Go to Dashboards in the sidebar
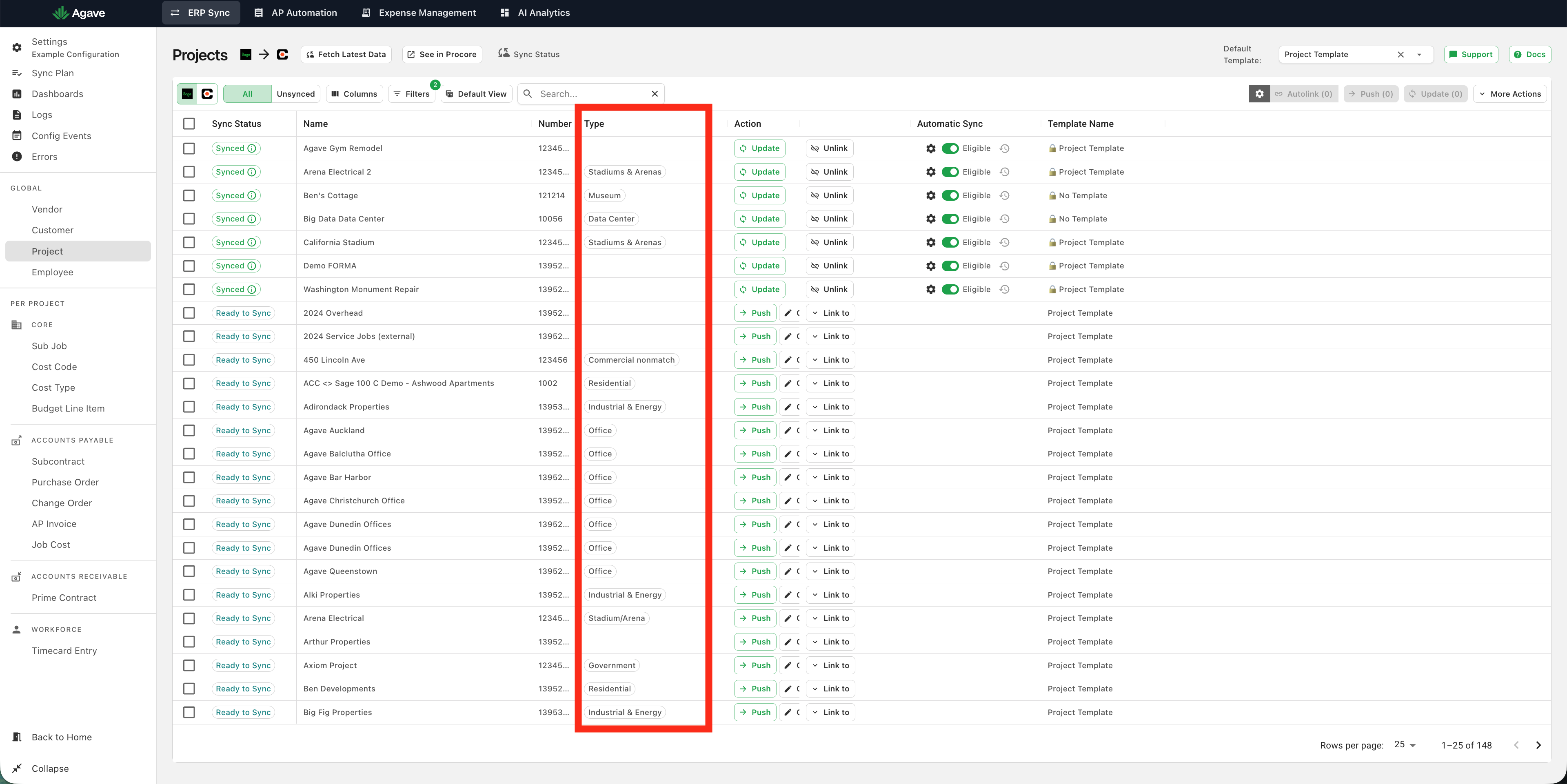The width and height of the screenshot is (1567, 784). [x=57, y=94]
